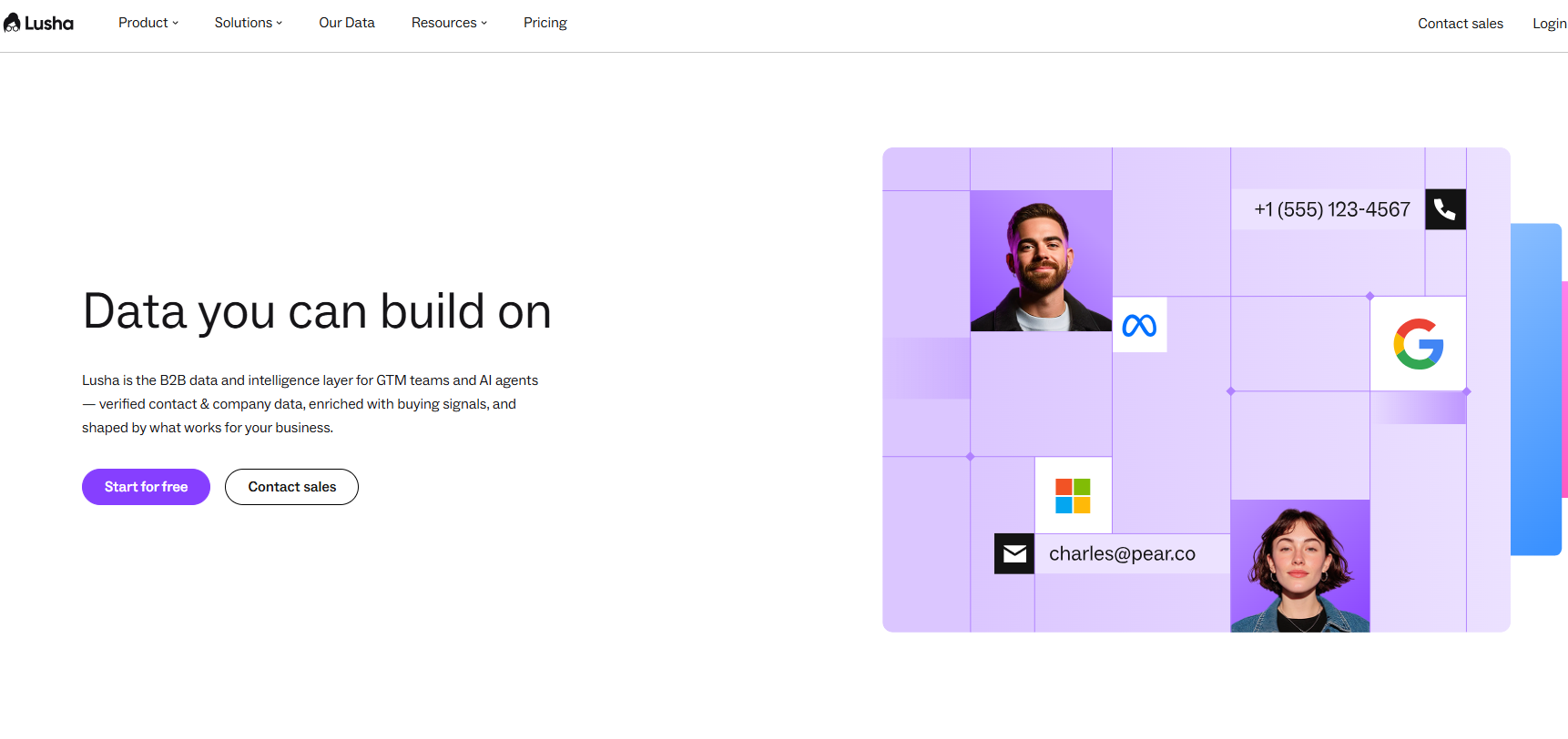Click the headline Data you can build on
Image resolution: width=1568 pixels, height=739 pixels.
[317, 312]
